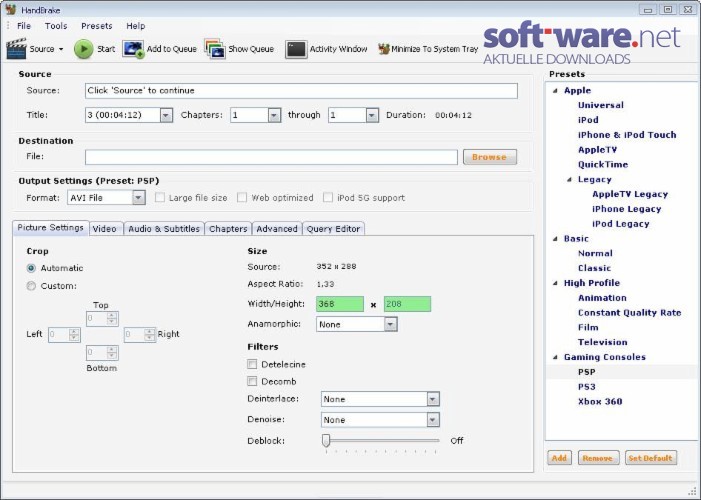The height and width of the screenshot is (500, 701).
Task: Switch to the Advanced tab
Action: point(277,229)
